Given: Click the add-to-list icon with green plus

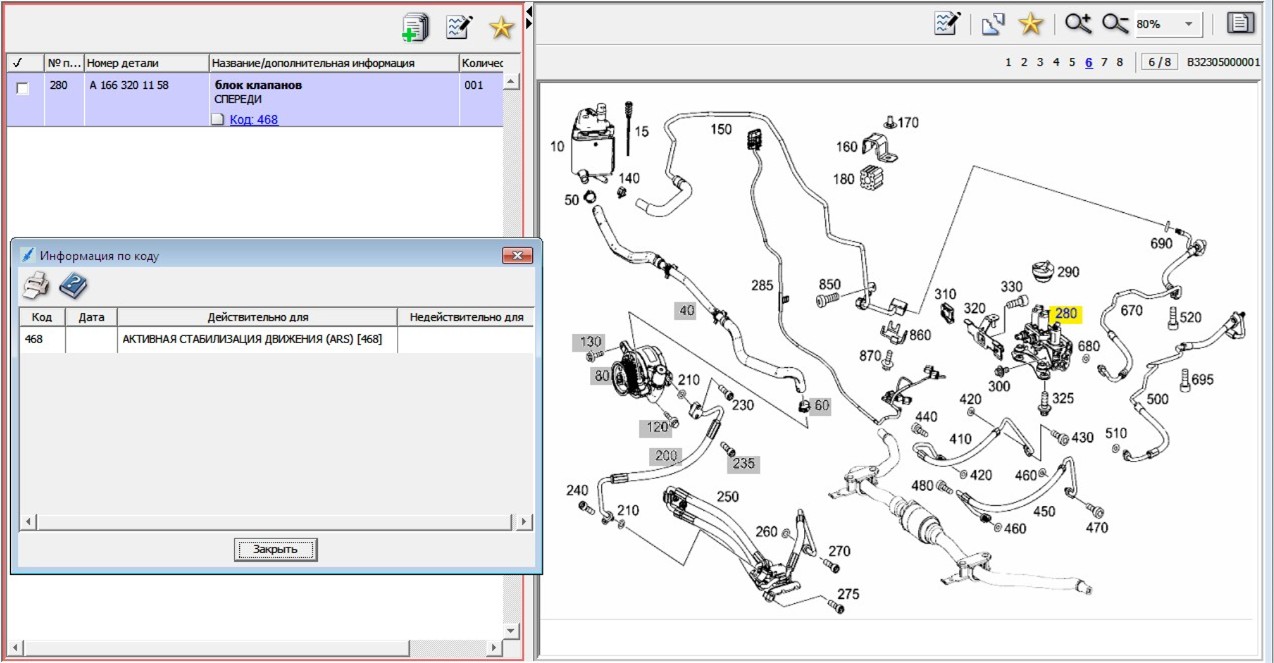Looking at the screenshot, I should [x=415, y=27].
